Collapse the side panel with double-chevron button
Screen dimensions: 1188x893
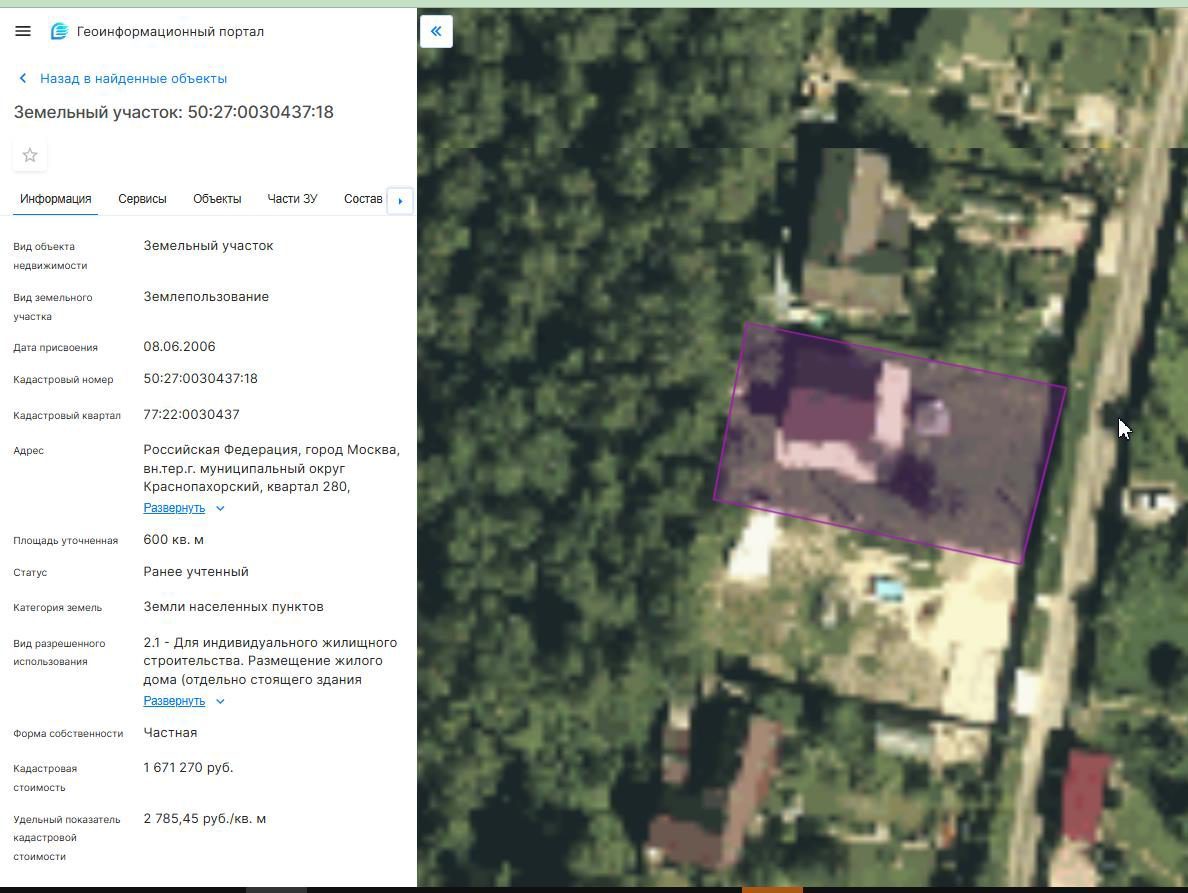pyautogui.click(x=436, y=31)
